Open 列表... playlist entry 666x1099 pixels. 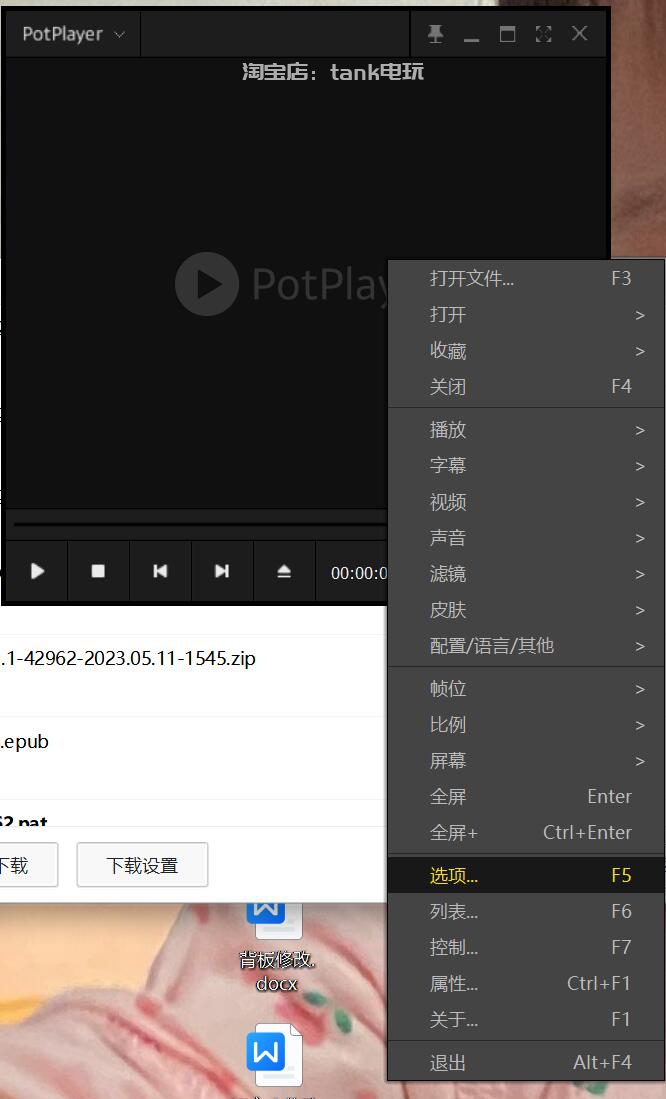click(x=526, y=911)
